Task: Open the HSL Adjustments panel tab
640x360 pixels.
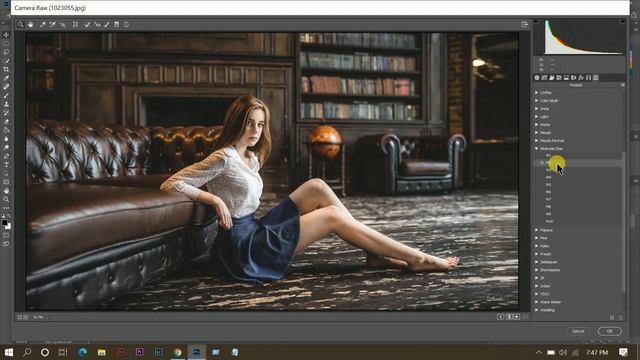Action: click(x=559, y=78)
